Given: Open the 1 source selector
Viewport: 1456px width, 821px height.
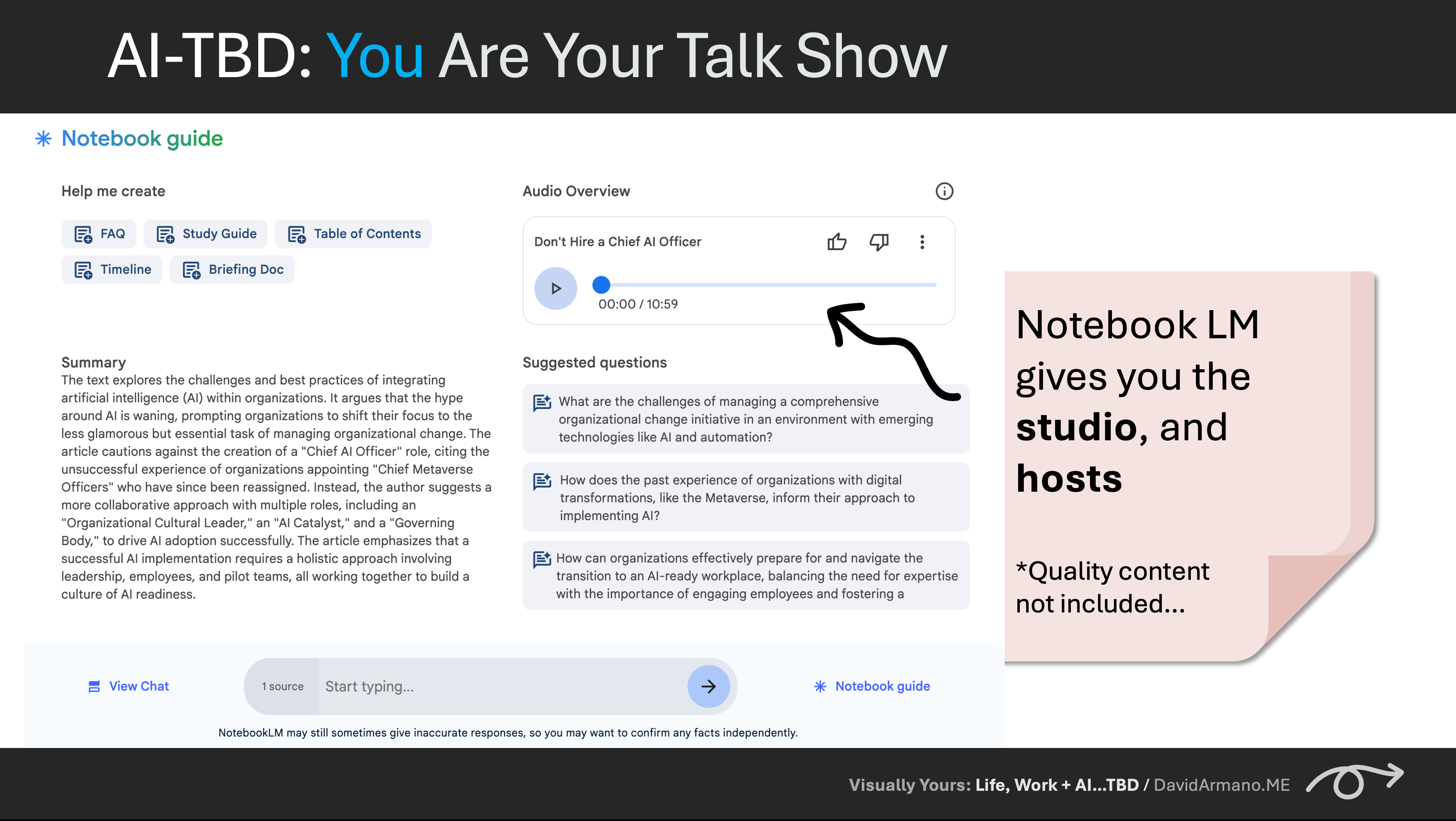Looking at the screenshot, I should tap(282, 686).
